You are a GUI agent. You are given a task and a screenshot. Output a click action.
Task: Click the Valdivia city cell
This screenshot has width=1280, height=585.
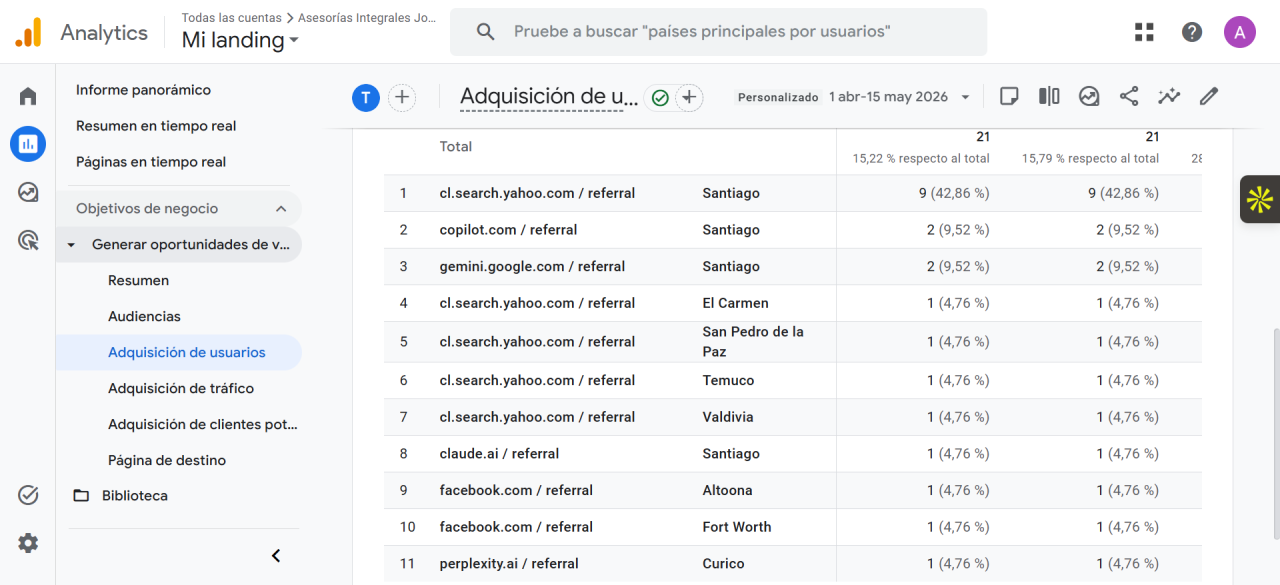pyautogui.click(x=728, y=417)
